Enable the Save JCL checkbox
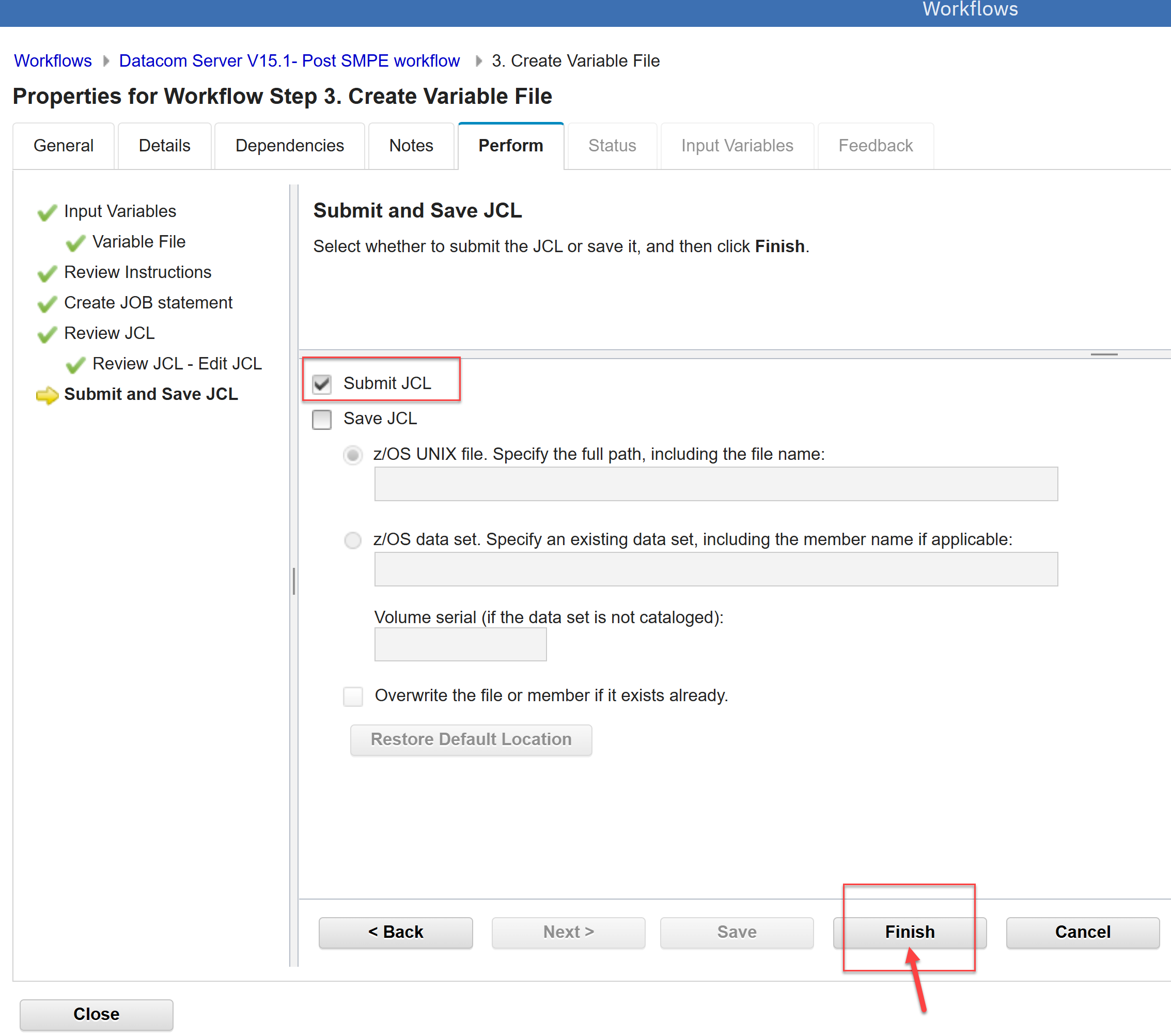The height and width of the screenshot is (1036, 1171). (322, 419)
